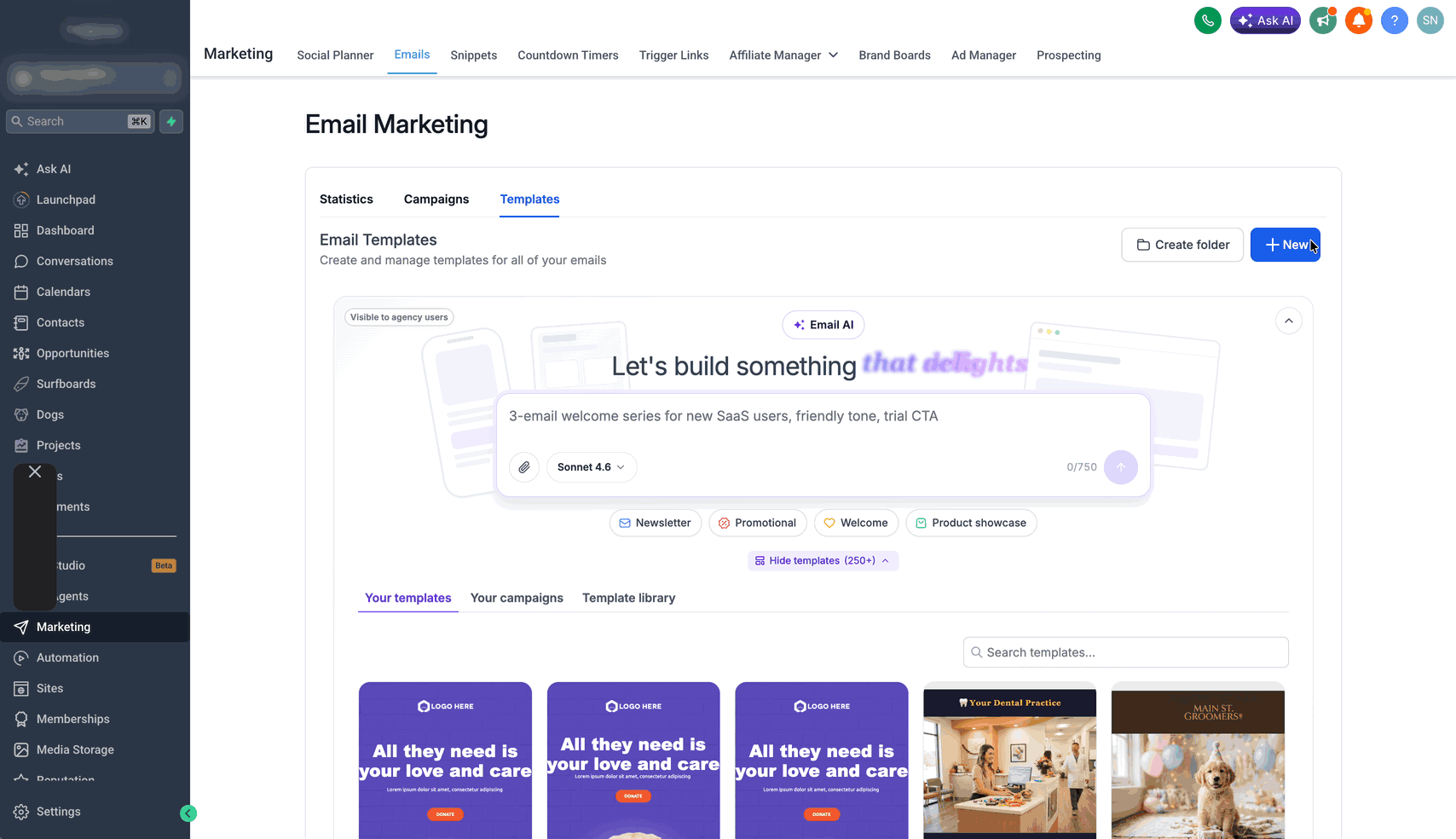Switch to the Campaigns tab
This screenshot has height=839, width=1456.
pos(436,200)
